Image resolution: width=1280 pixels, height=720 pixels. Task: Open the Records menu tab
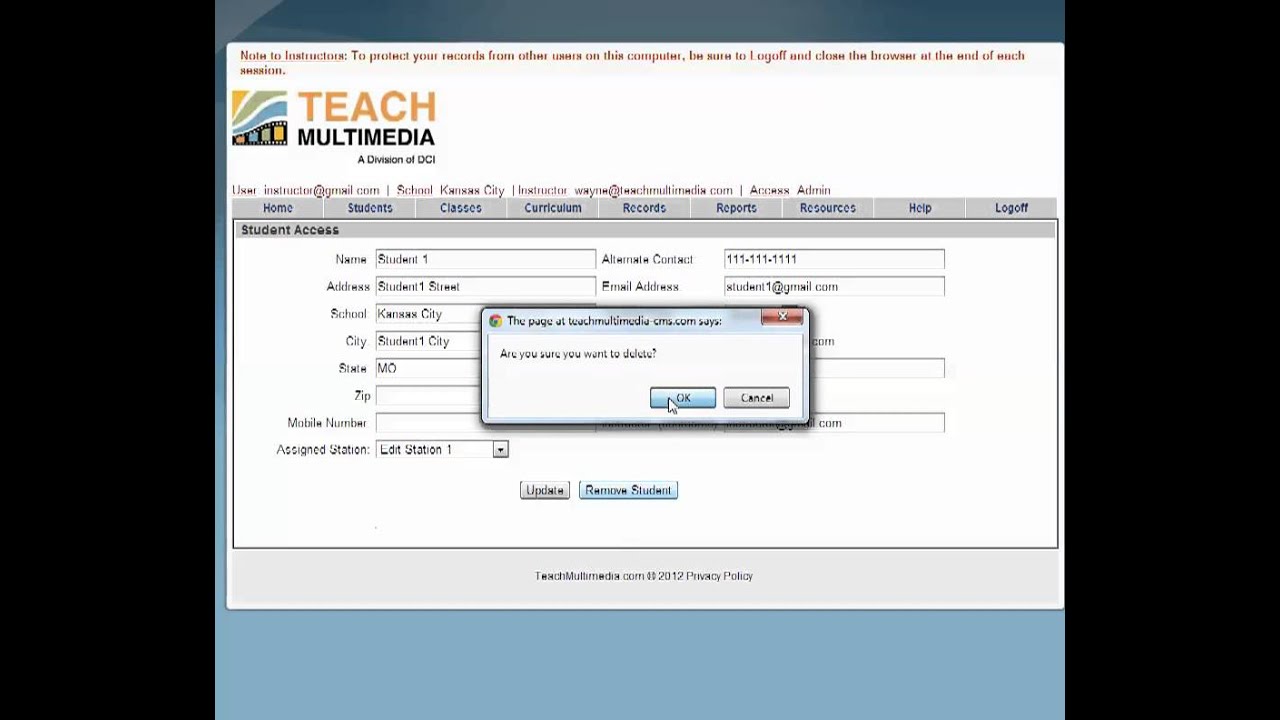coord(644,208)
